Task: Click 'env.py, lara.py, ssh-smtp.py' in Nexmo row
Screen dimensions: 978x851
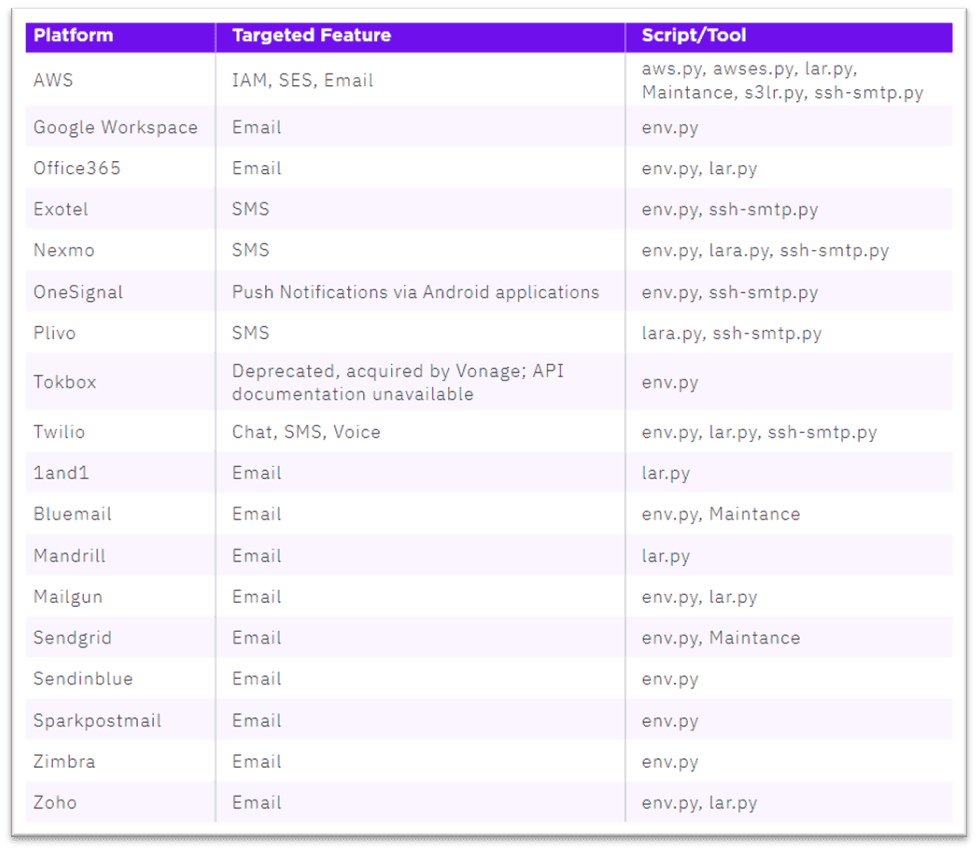Action: point(765,251)
